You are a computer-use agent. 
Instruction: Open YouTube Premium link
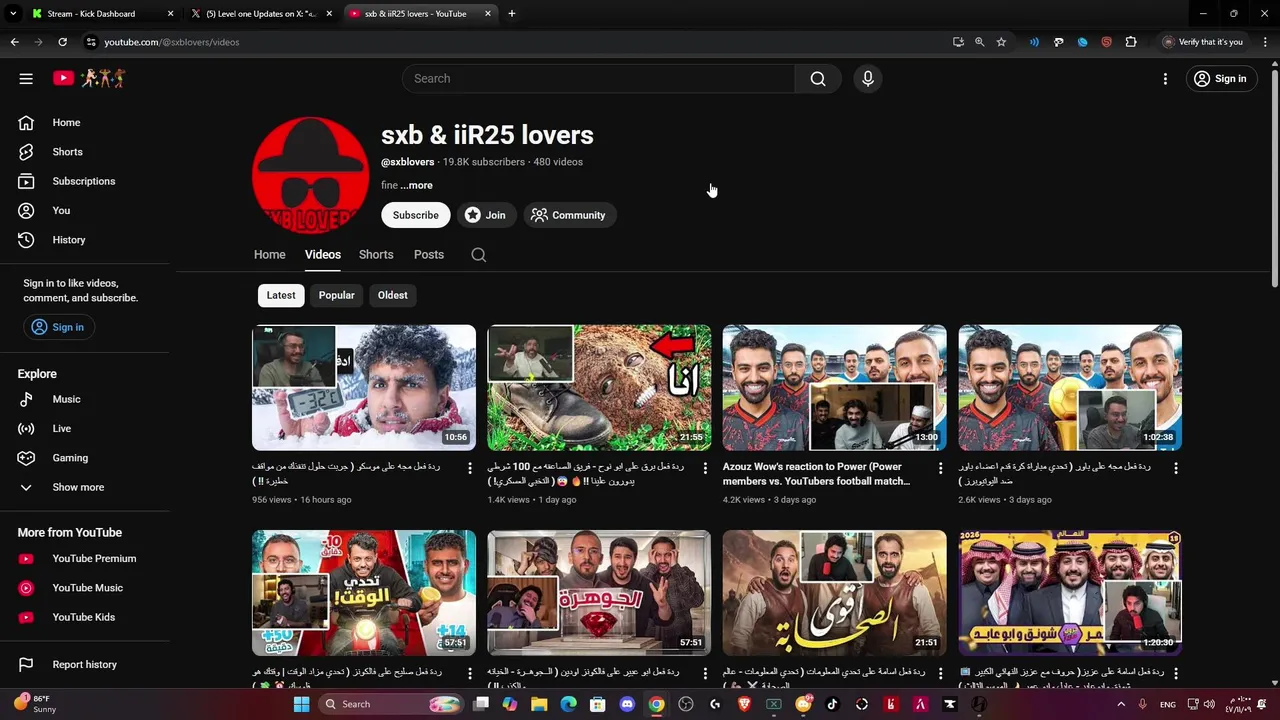(x=85, y=559)
